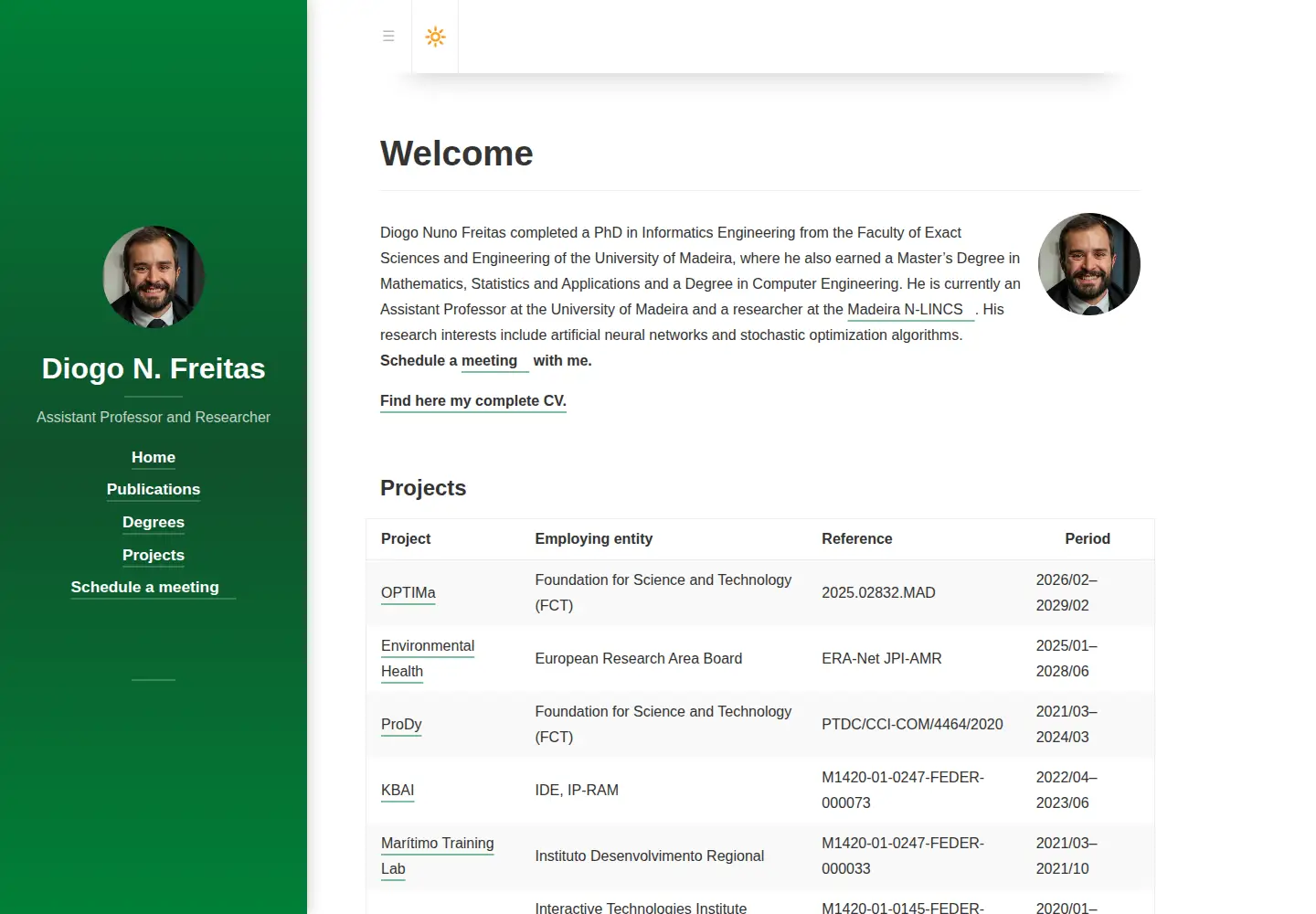Select the ERA-Net JPI-AMR reference cell
This screenshot has width=1316, height=914.
(882, 658)
